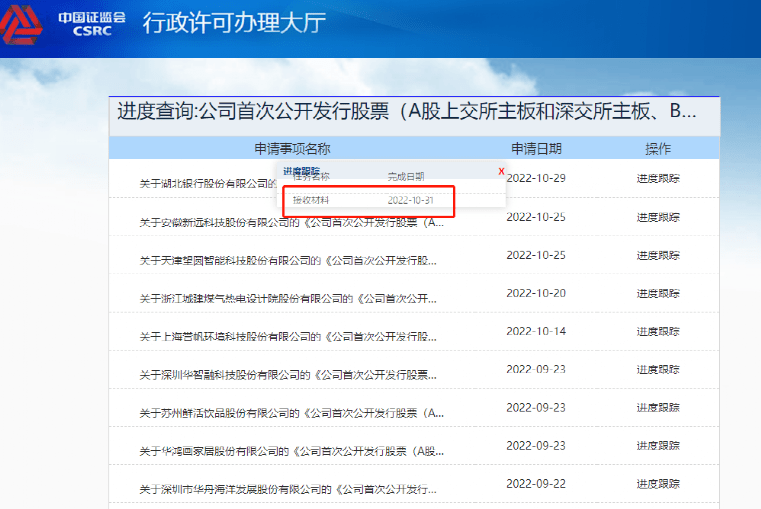Open the 苏州鲜活饮品 application entry
The image size is (761, 509).
292,413
